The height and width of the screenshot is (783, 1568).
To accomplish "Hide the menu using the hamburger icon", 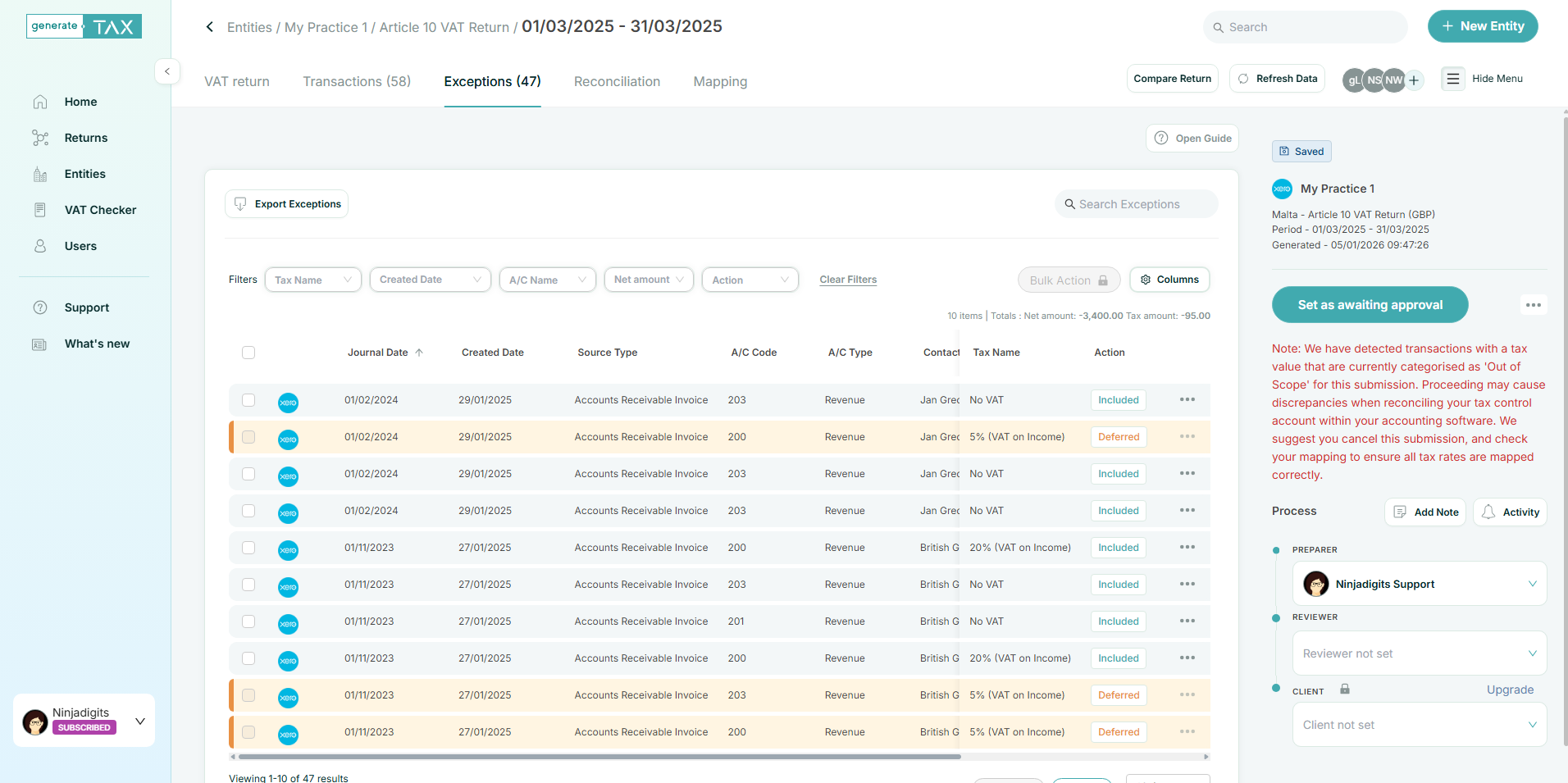I will click(x=1452, y=79).
